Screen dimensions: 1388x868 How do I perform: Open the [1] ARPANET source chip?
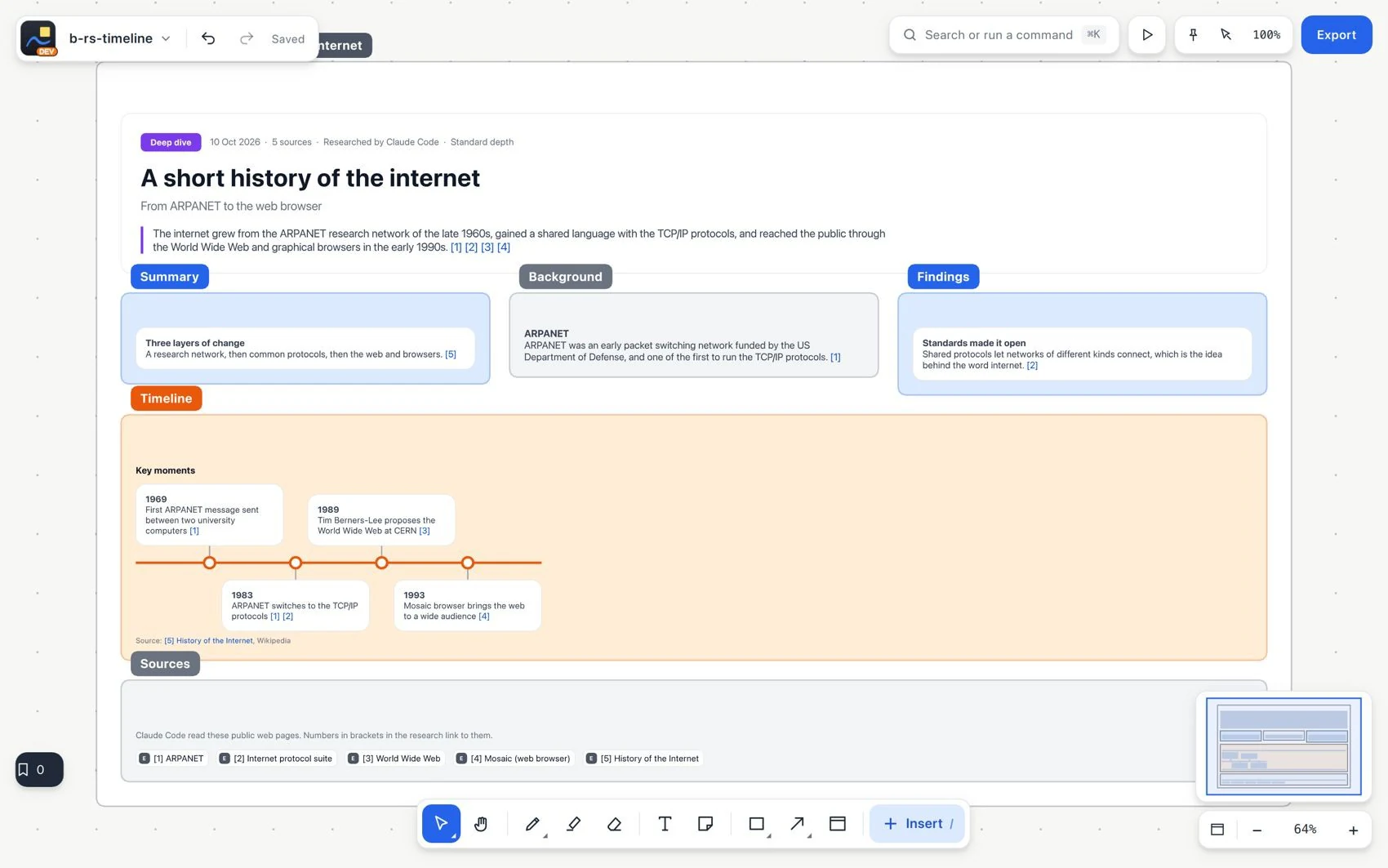171,759
